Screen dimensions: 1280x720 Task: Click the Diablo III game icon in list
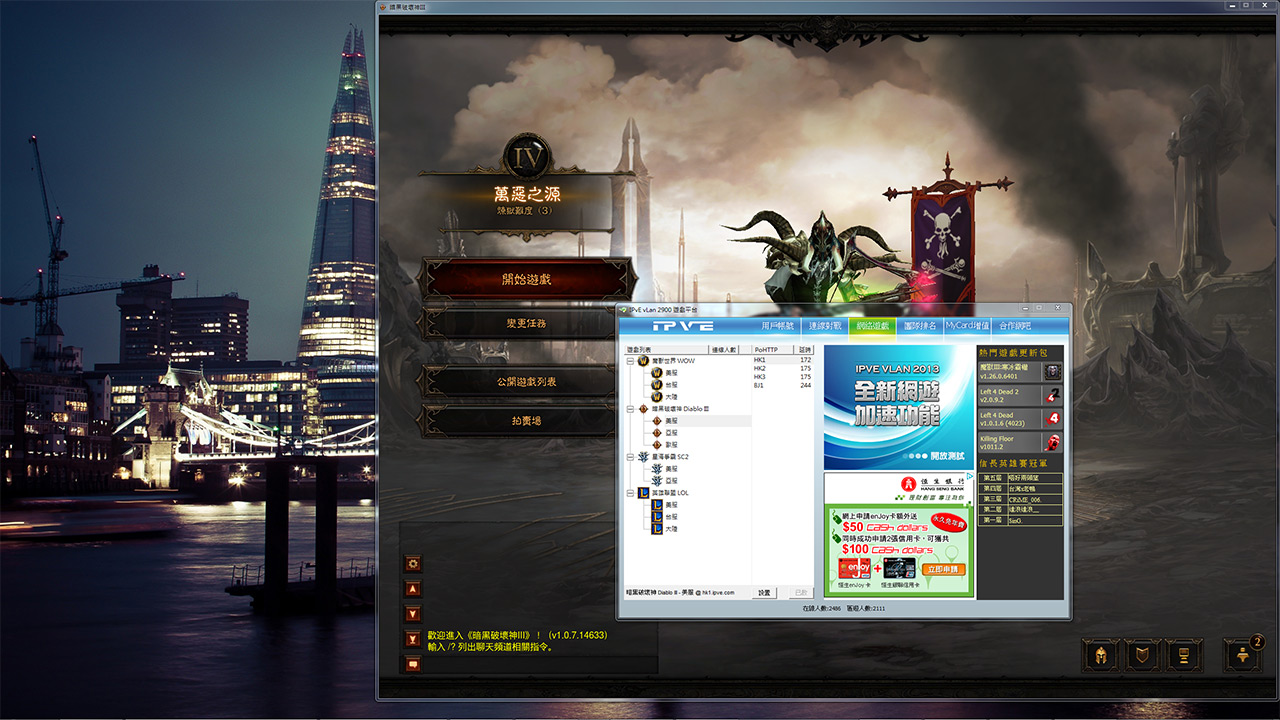point(643,409)
